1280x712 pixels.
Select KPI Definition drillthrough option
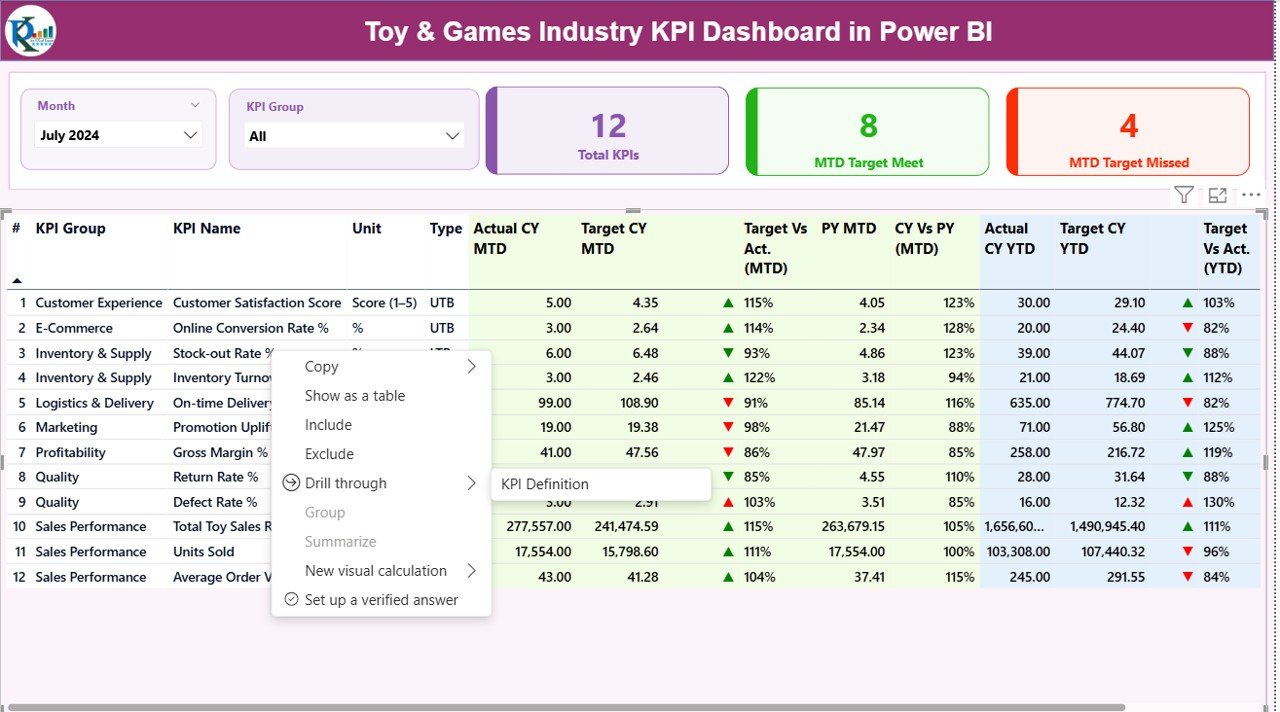point(546,483)
